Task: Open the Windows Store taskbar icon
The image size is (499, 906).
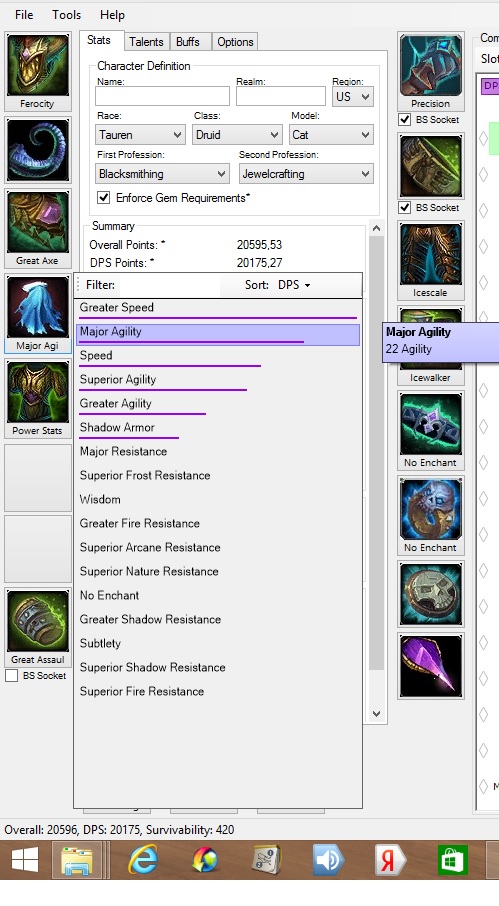Action: [453, 860]
